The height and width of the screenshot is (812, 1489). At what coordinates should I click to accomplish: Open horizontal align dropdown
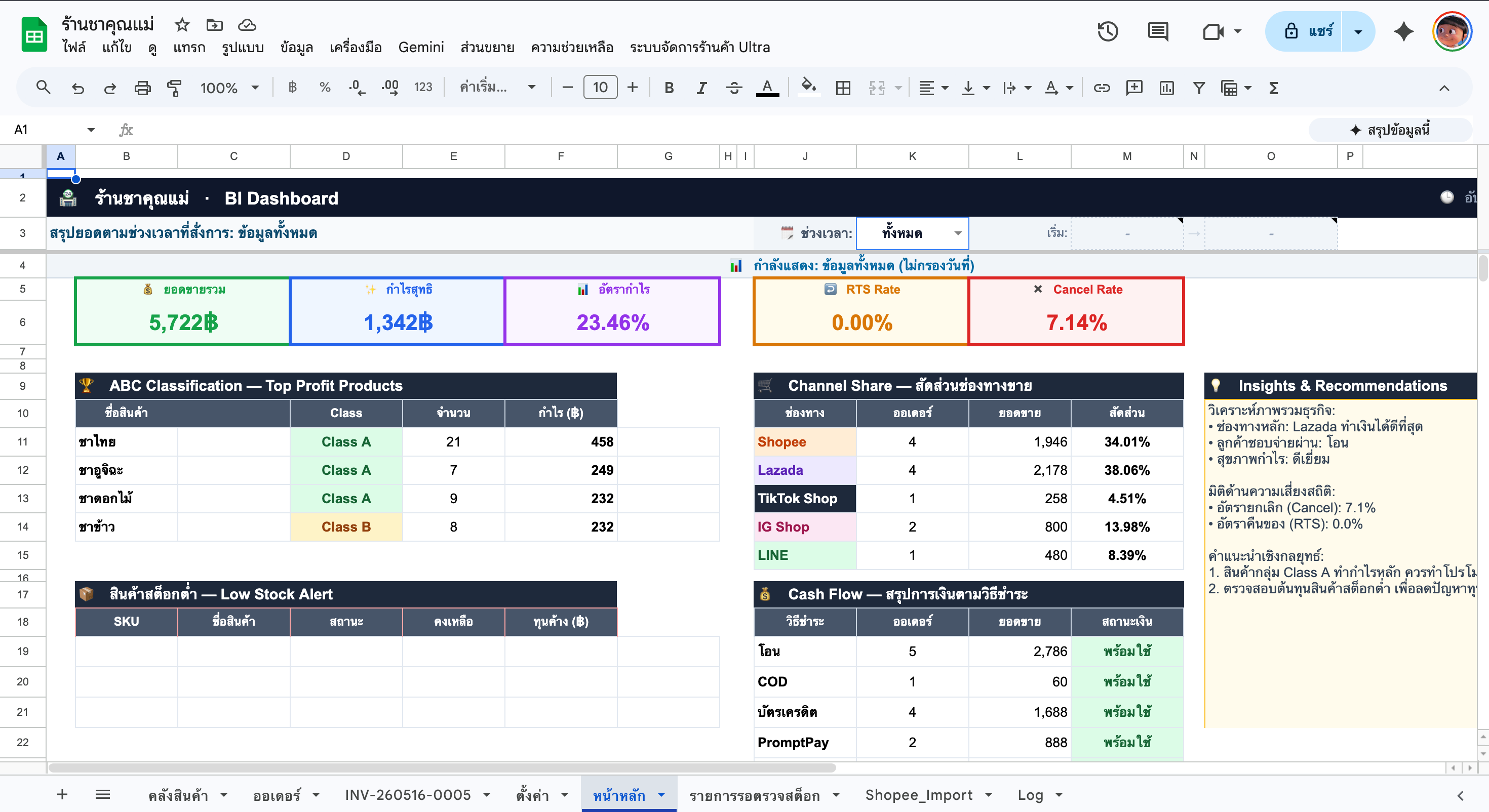pos(933,88)
